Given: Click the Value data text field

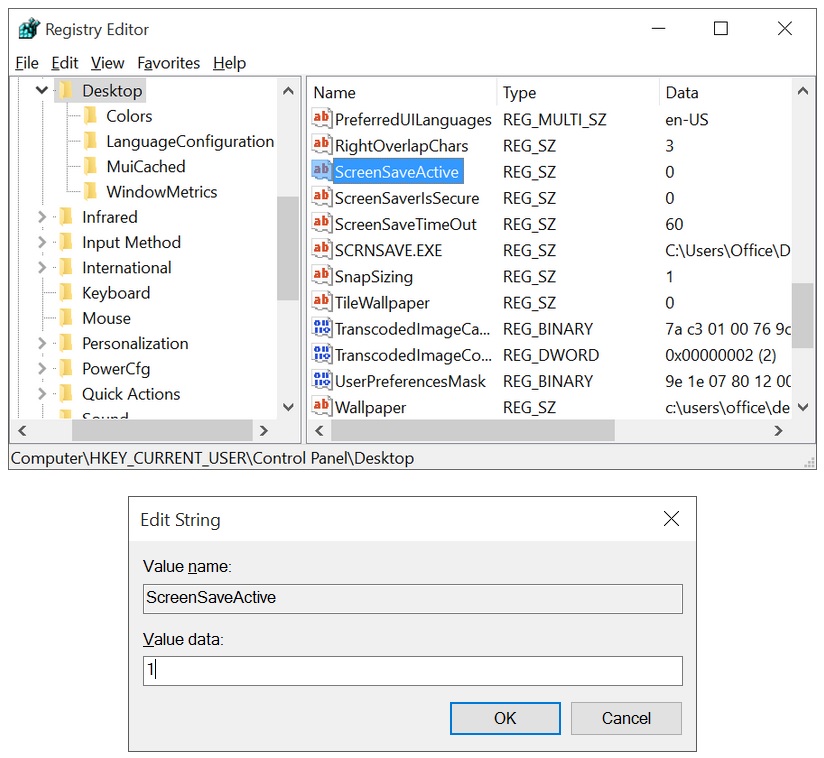Looking at the screenshot, I should click(x=412, y=671).
